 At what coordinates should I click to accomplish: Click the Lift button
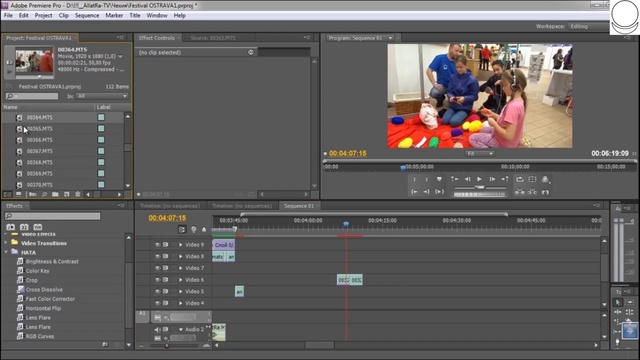coord(520,192)
